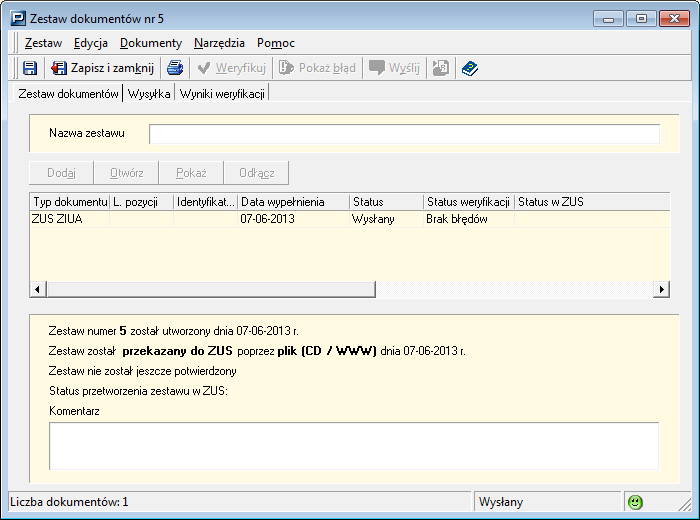Viewport: 700px width, 520px height.
Task: Click inside the Komentarz text area
Action: click(354, 446)
